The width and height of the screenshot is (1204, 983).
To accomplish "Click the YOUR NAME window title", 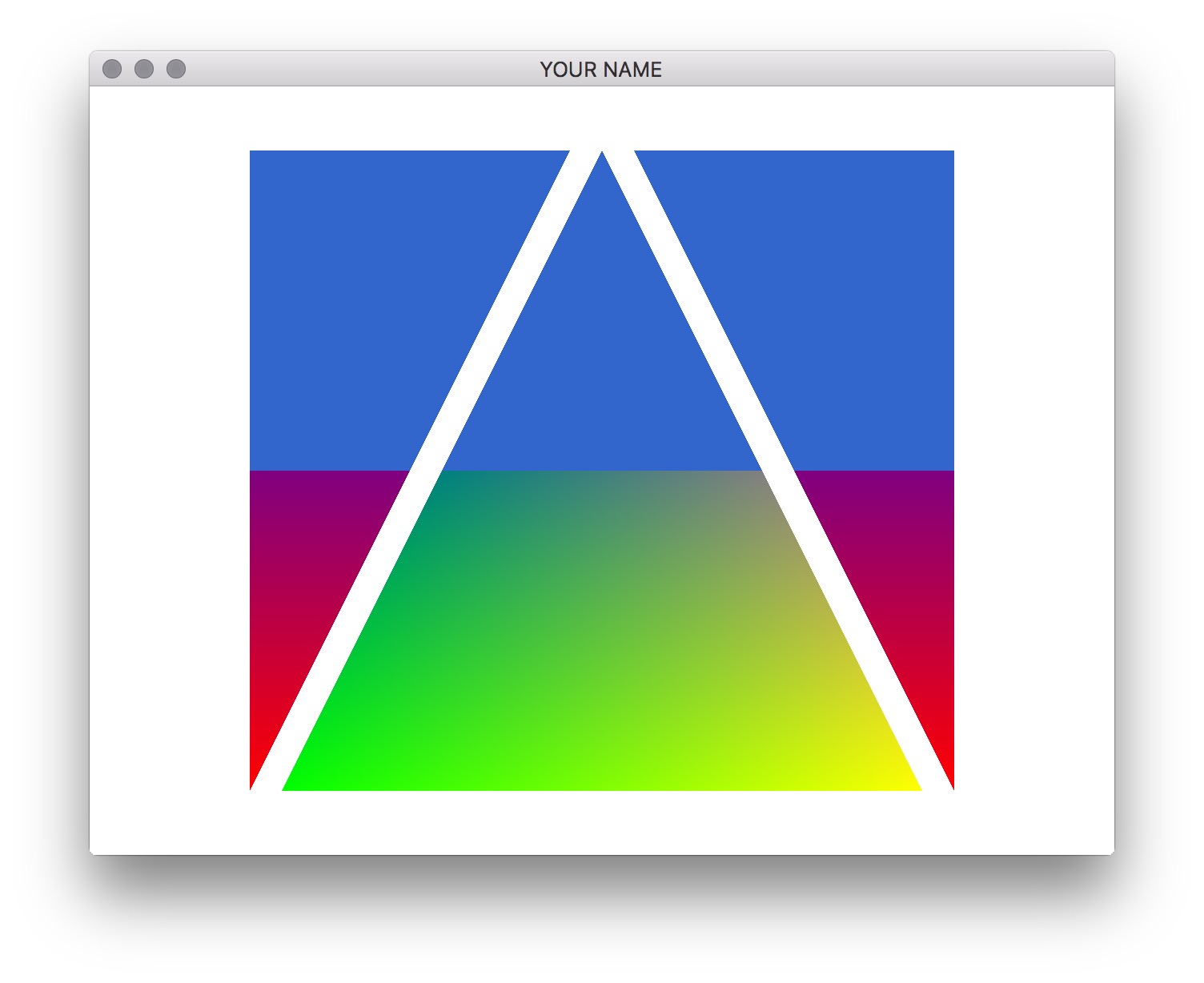I will click(601, 70).
